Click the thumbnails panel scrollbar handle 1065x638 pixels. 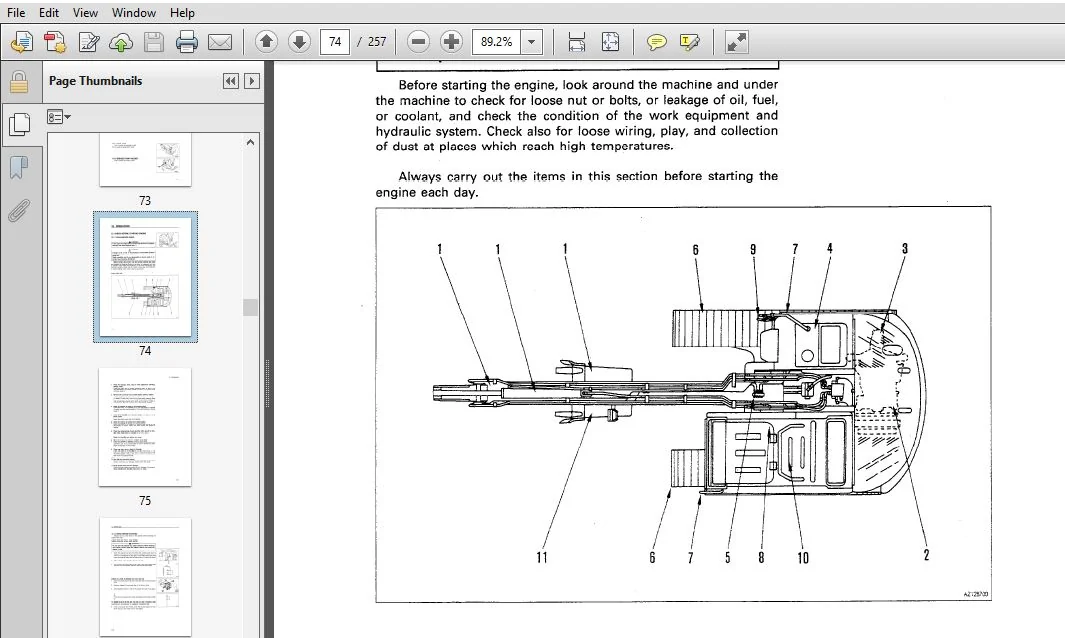pyautogui.click(x=251, y=307)
